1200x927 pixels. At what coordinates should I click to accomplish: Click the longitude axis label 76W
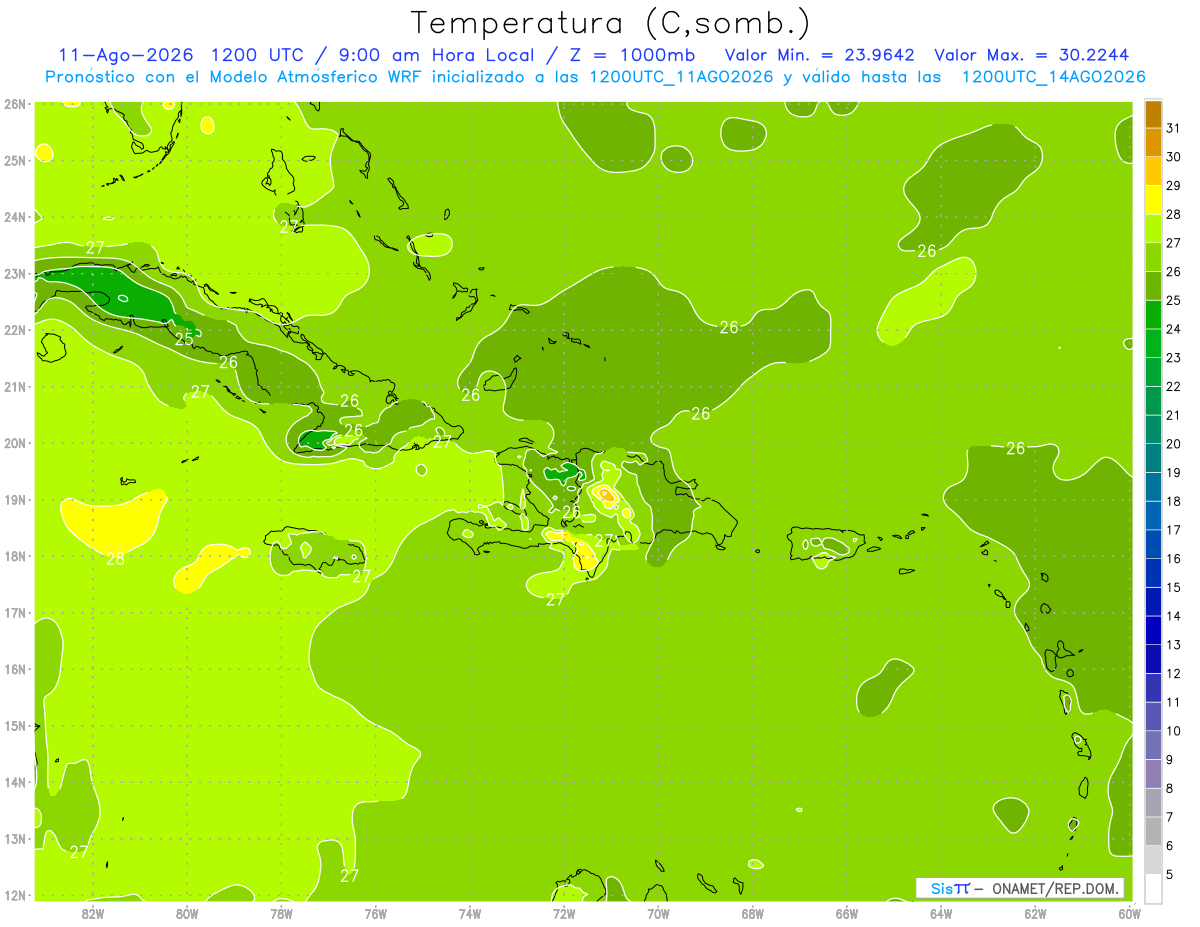coord(376,913)
